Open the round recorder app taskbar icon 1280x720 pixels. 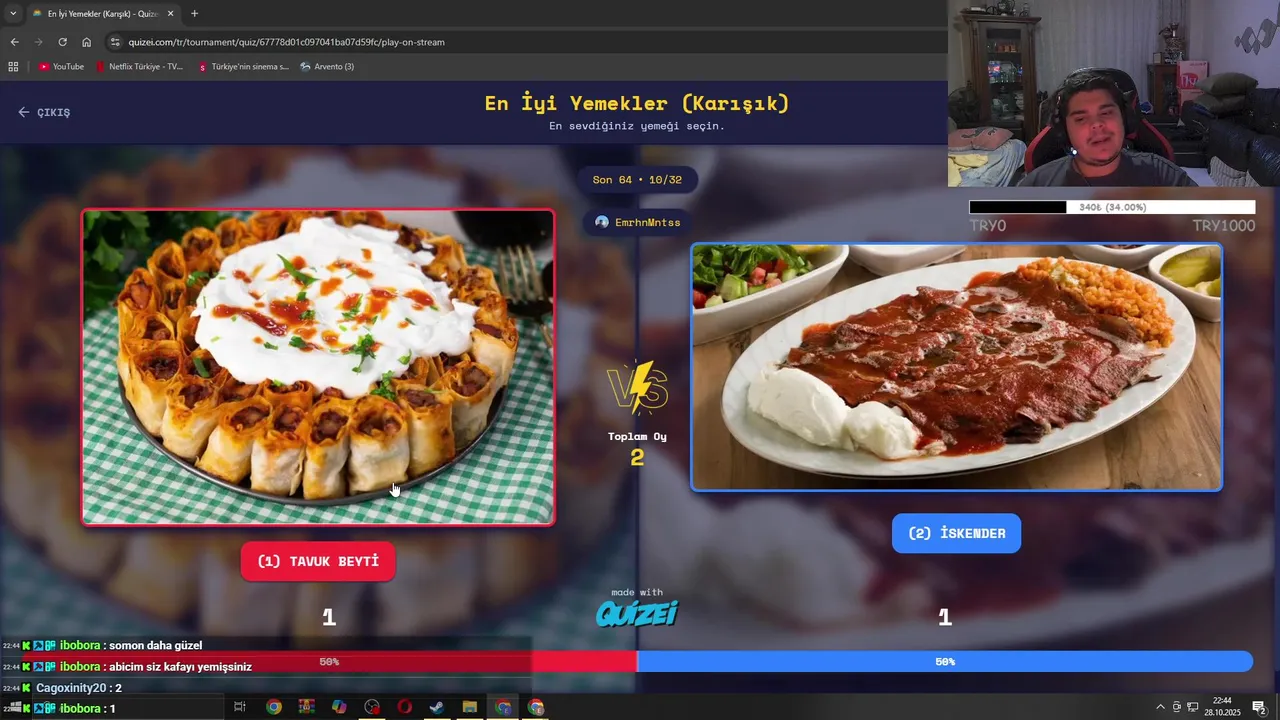pos(372,707)
